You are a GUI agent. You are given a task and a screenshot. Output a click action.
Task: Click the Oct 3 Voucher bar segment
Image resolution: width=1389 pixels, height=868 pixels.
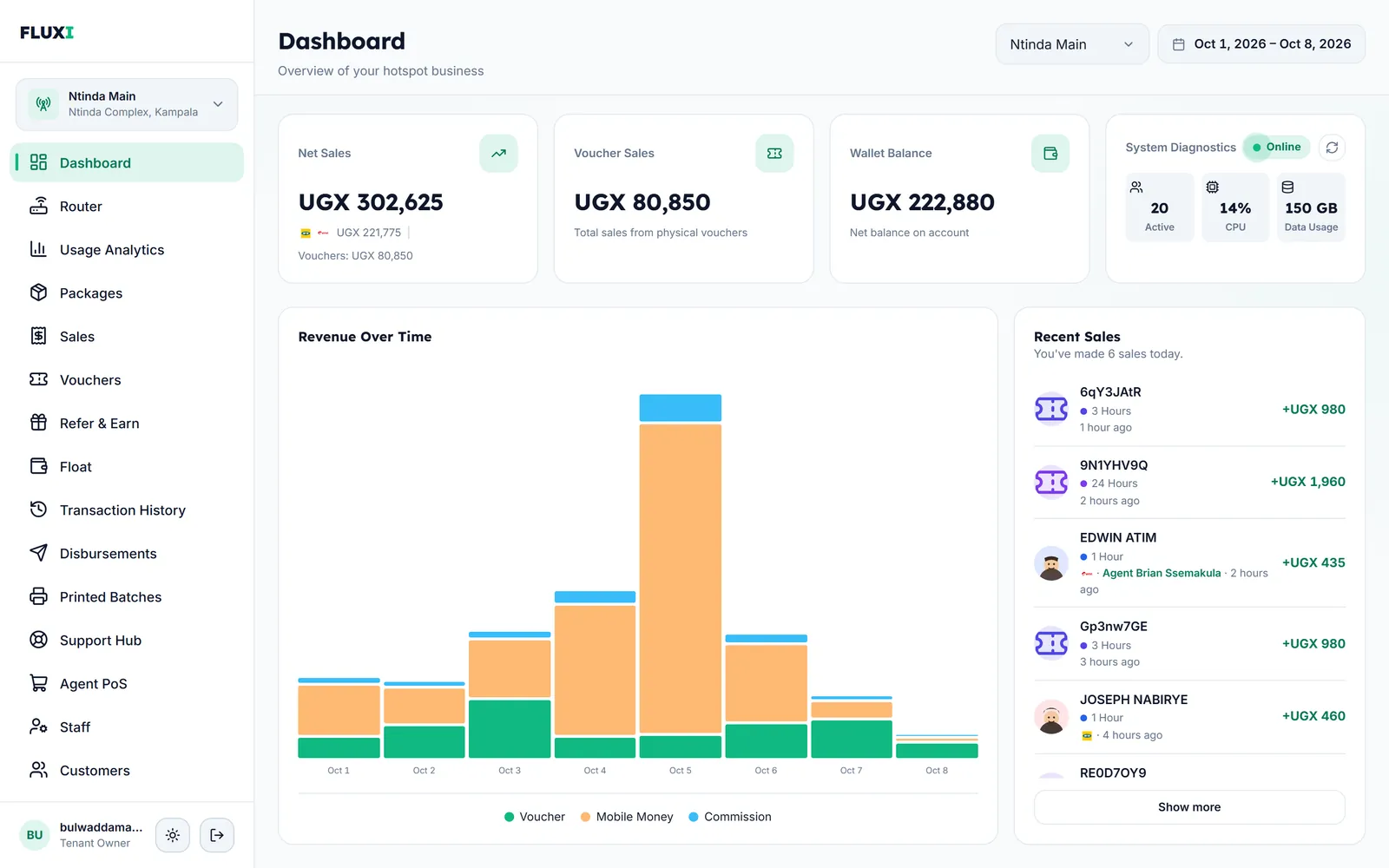click(510, 729)
